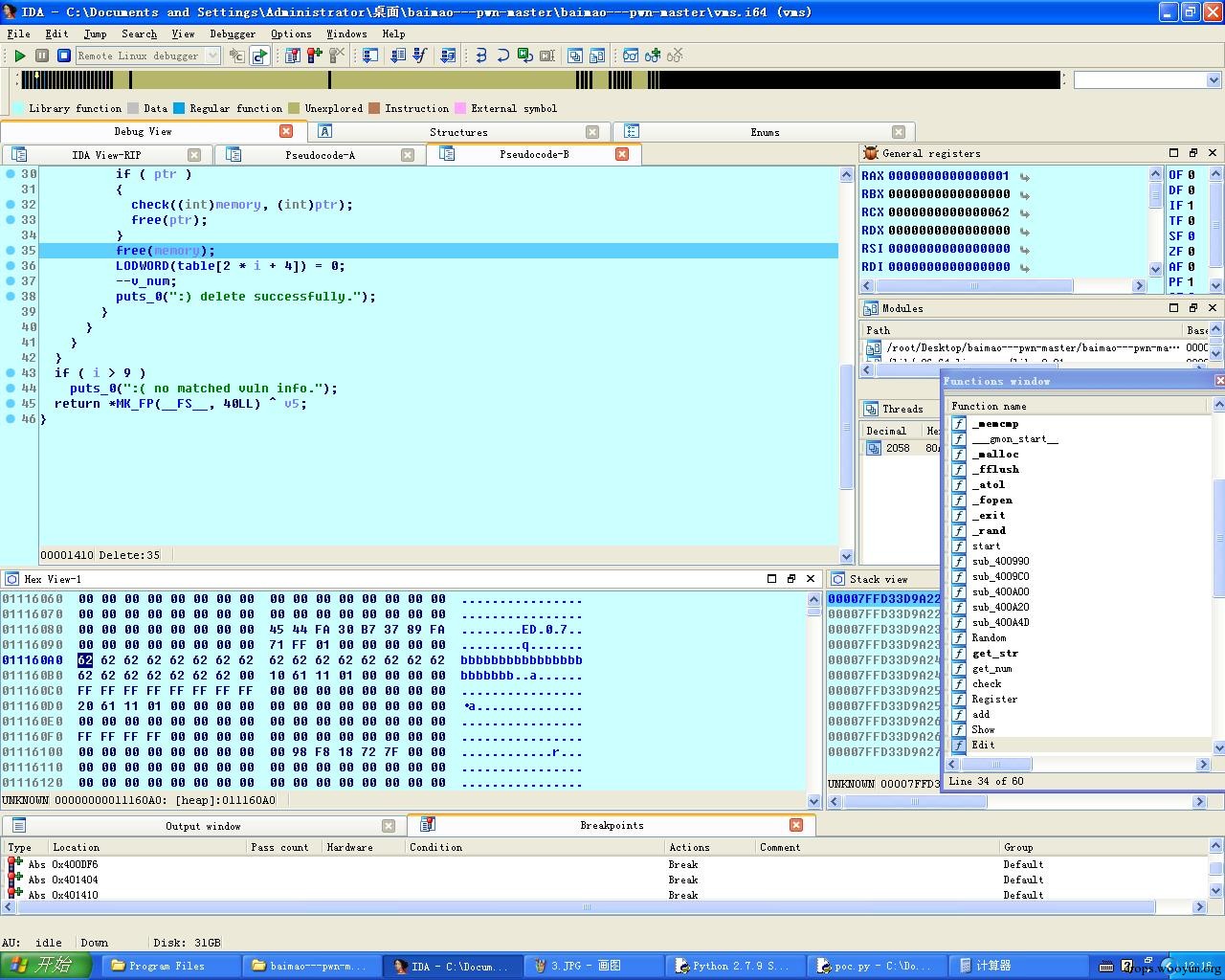1225x980 pixels.
Task: Expand the empty combo box right of navigation band
Action: pos(1214,80)
